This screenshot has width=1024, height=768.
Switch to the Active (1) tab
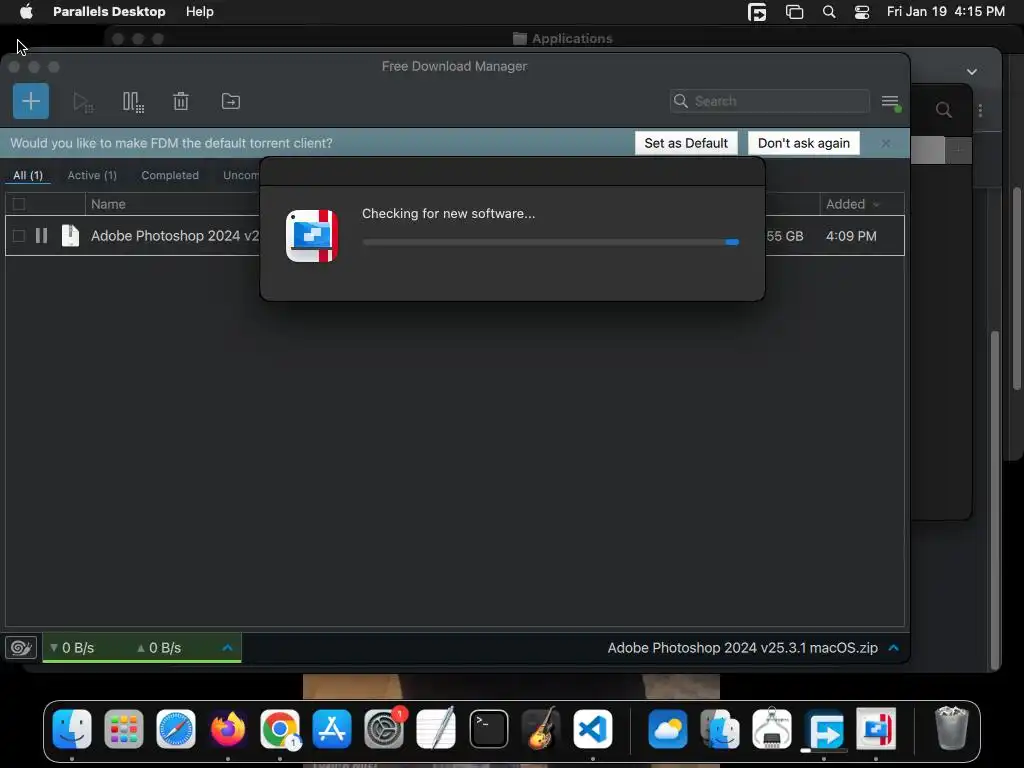pos(92,176)
